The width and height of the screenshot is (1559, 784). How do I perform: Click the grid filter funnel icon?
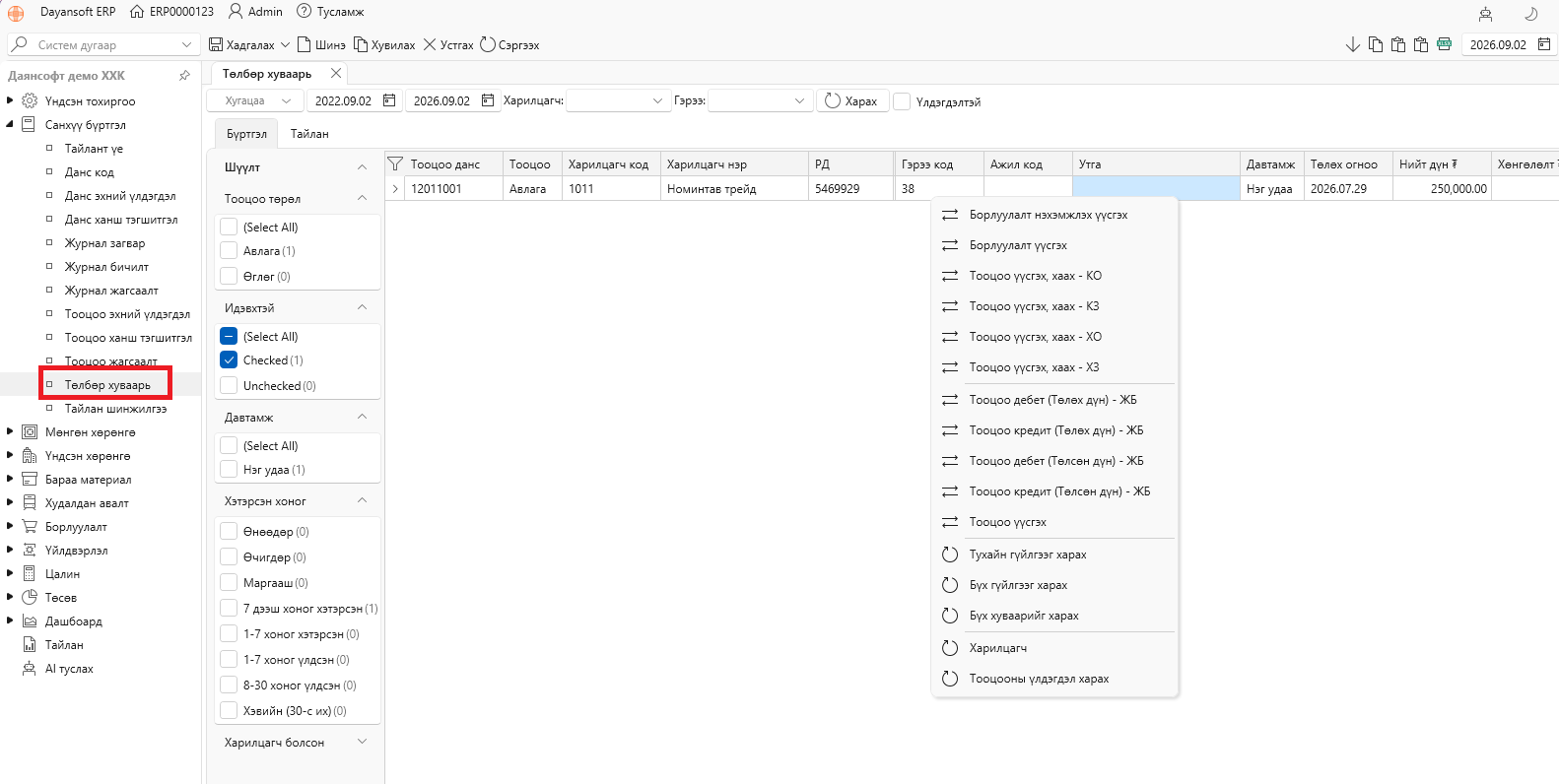tap(395, 164)
